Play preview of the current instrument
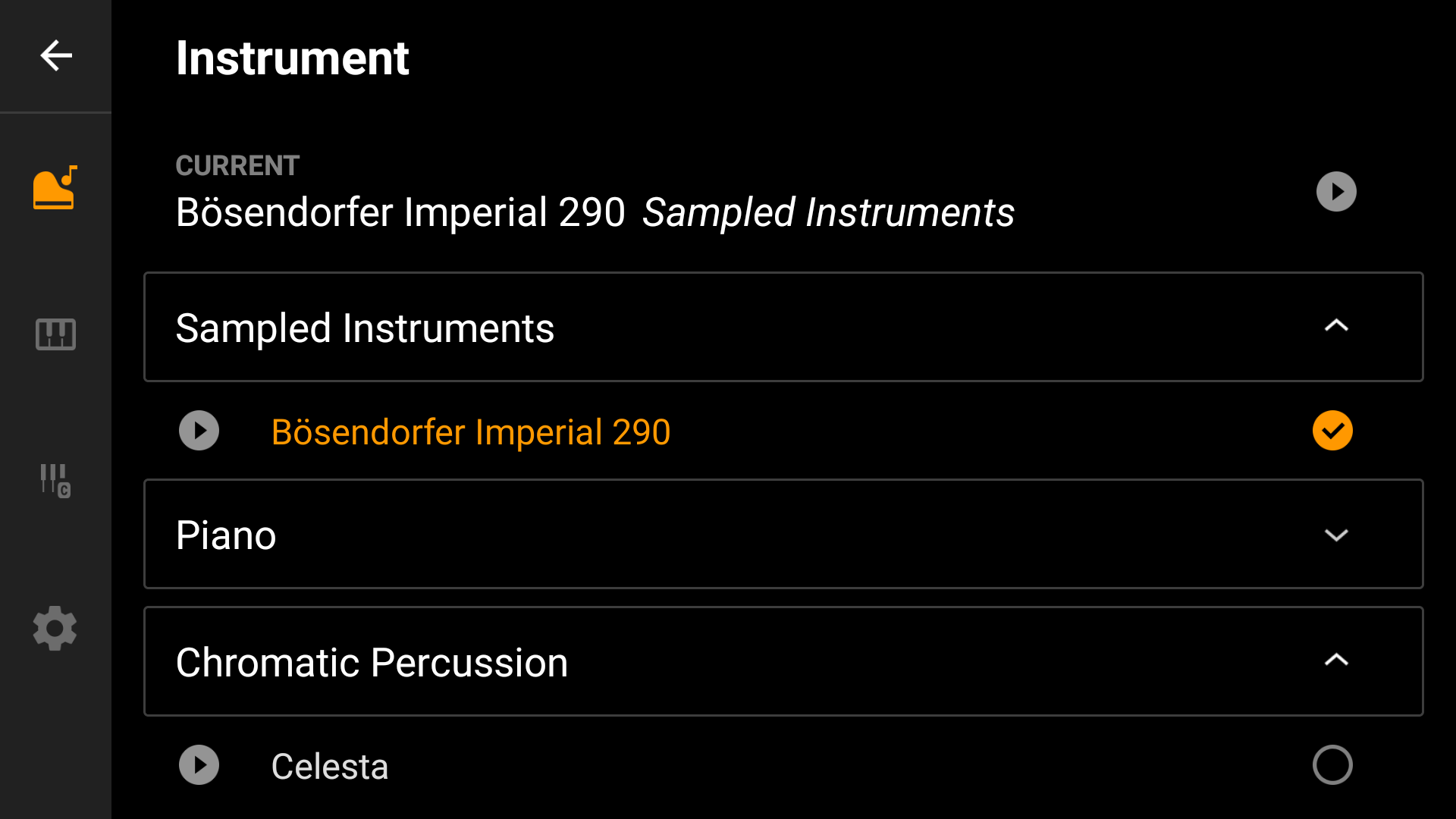Image resolution: width=1456 pixels, height=819 pixels. [x=1336, y=191]
